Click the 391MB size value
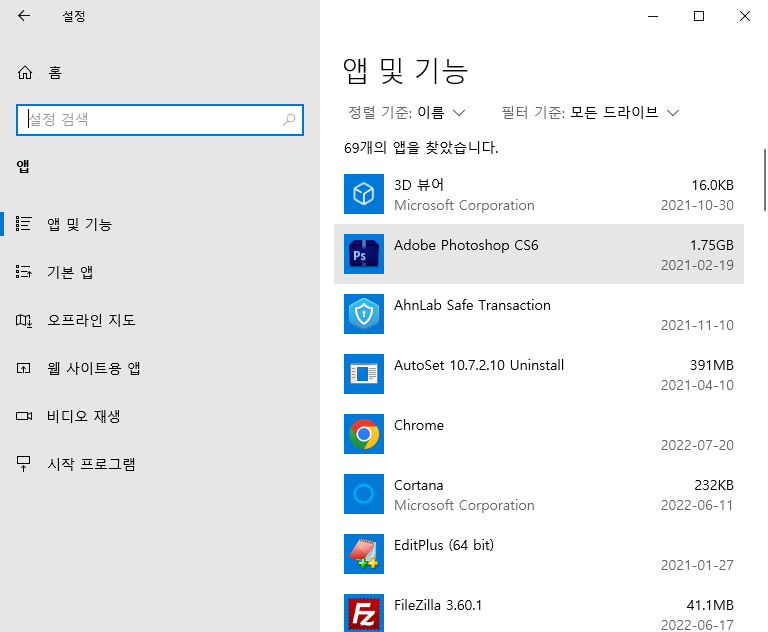Screen dimensions: 768x632 (x=712, y=365)
